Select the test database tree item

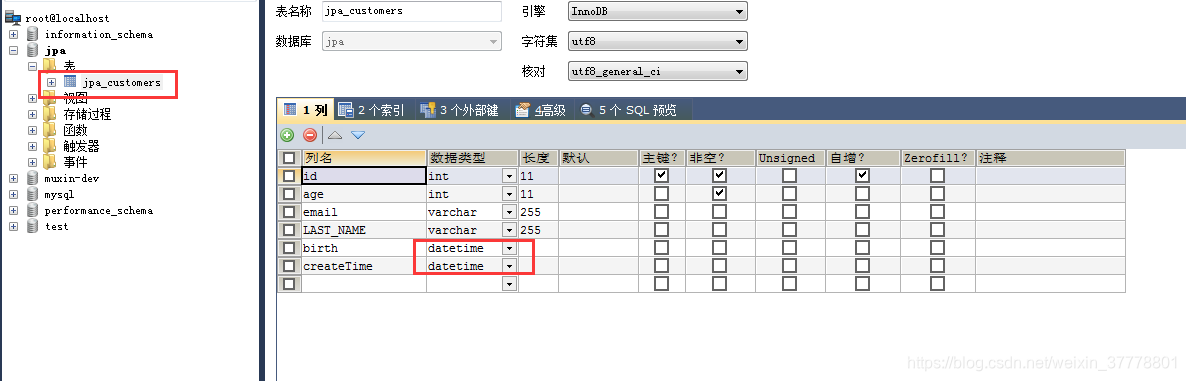(x=56, y=226)
